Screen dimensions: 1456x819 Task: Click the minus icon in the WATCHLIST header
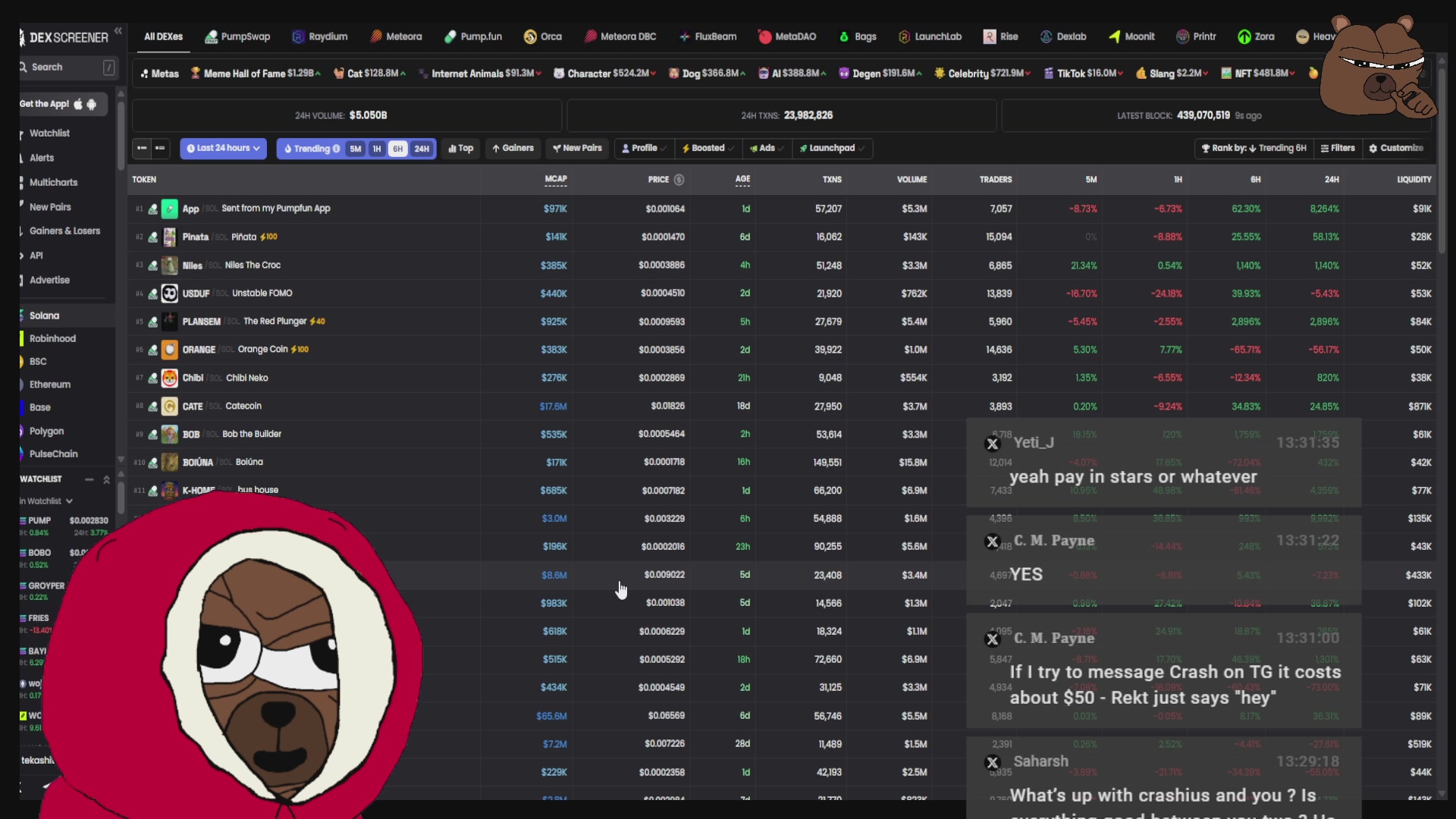tap(89, 479)
